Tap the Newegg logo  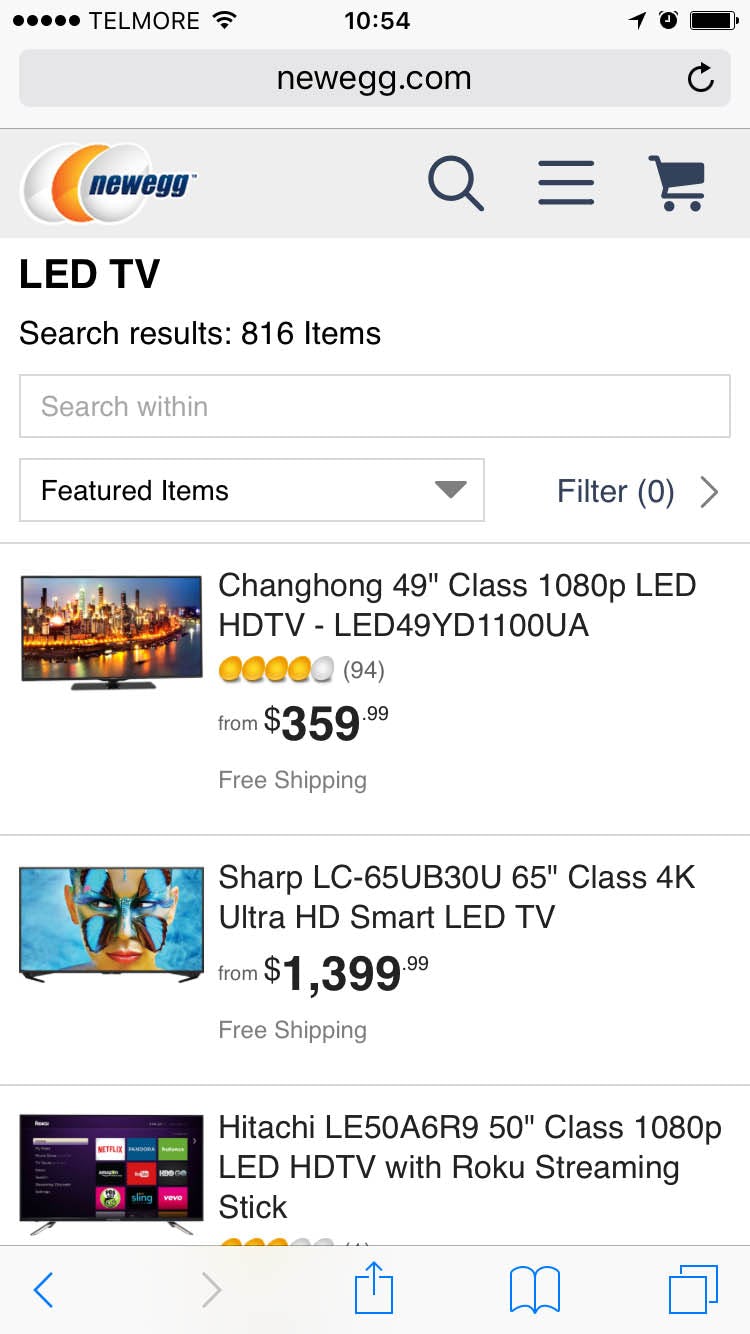(x=108, y=183)
